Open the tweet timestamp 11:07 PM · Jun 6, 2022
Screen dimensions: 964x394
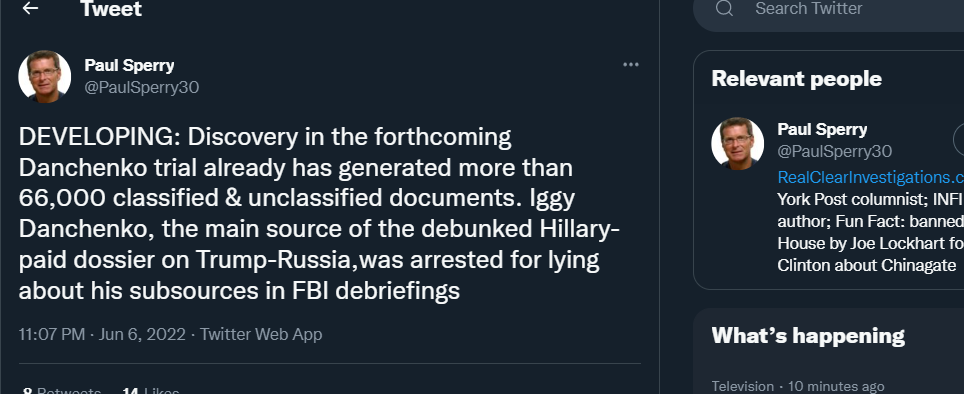pyautogui.click(x=102, y=334)
